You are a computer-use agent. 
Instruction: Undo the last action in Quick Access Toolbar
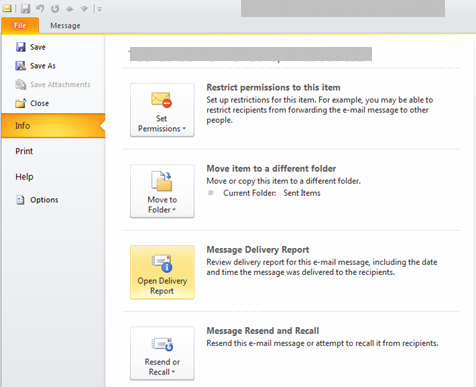coord(40,8)
